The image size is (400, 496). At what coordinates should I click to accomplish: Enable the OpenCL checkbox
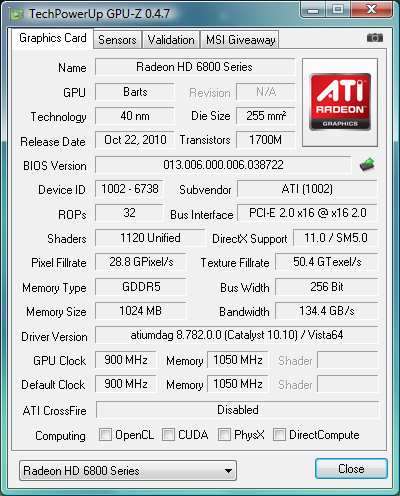(x=105, y=435)
